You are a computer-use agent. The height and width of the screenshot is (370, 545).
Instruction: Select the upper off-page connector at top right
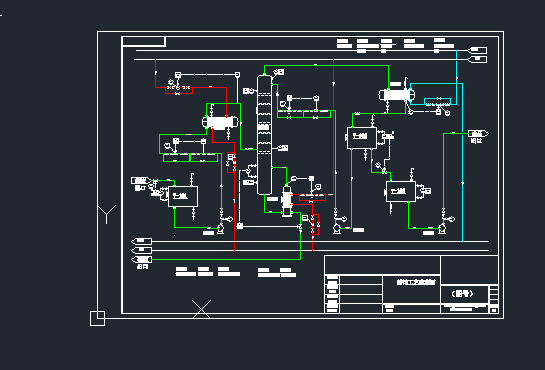(477, 50)
